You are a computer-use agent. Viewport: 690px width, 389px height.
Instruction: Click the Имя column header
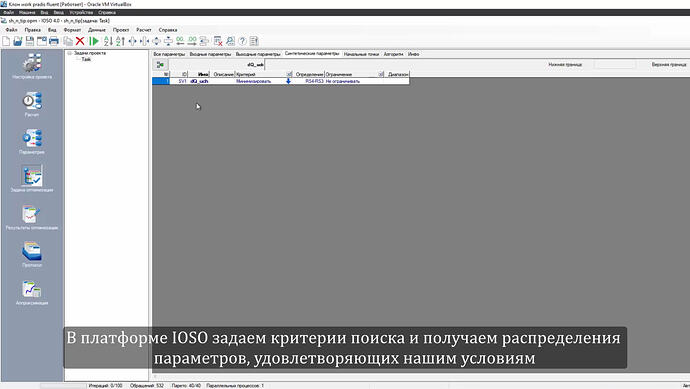[199, 74]
